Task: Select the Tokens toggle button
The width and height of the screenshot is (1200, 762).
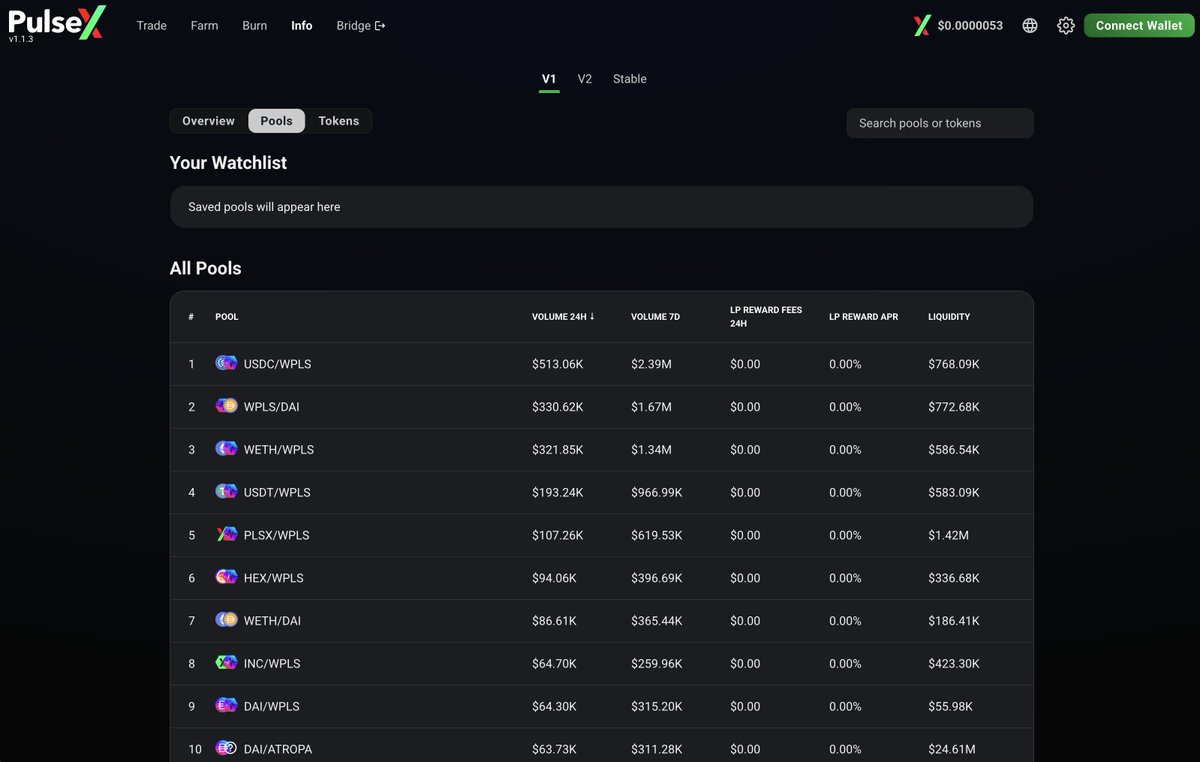Action: click(x=339, y=121)
